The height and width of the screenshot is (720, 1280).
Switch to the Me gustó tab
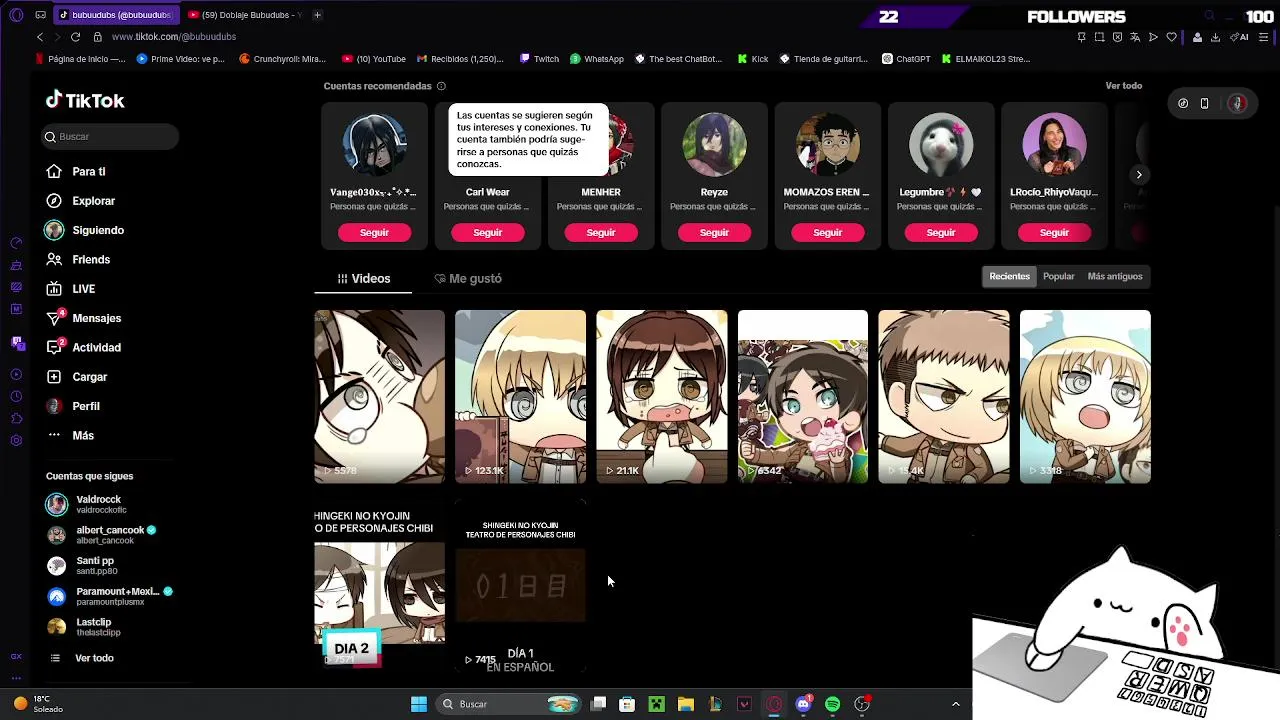468,279
